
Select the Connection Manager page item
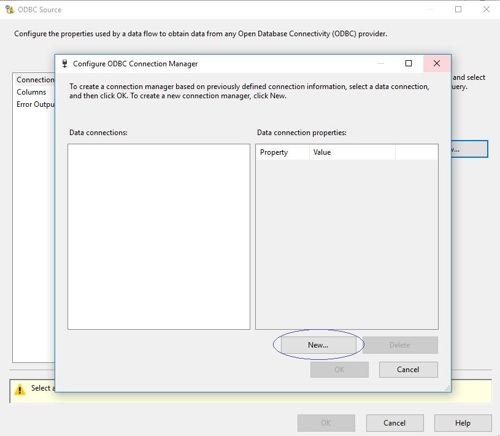pyautogui.click(x=35, y=80)
